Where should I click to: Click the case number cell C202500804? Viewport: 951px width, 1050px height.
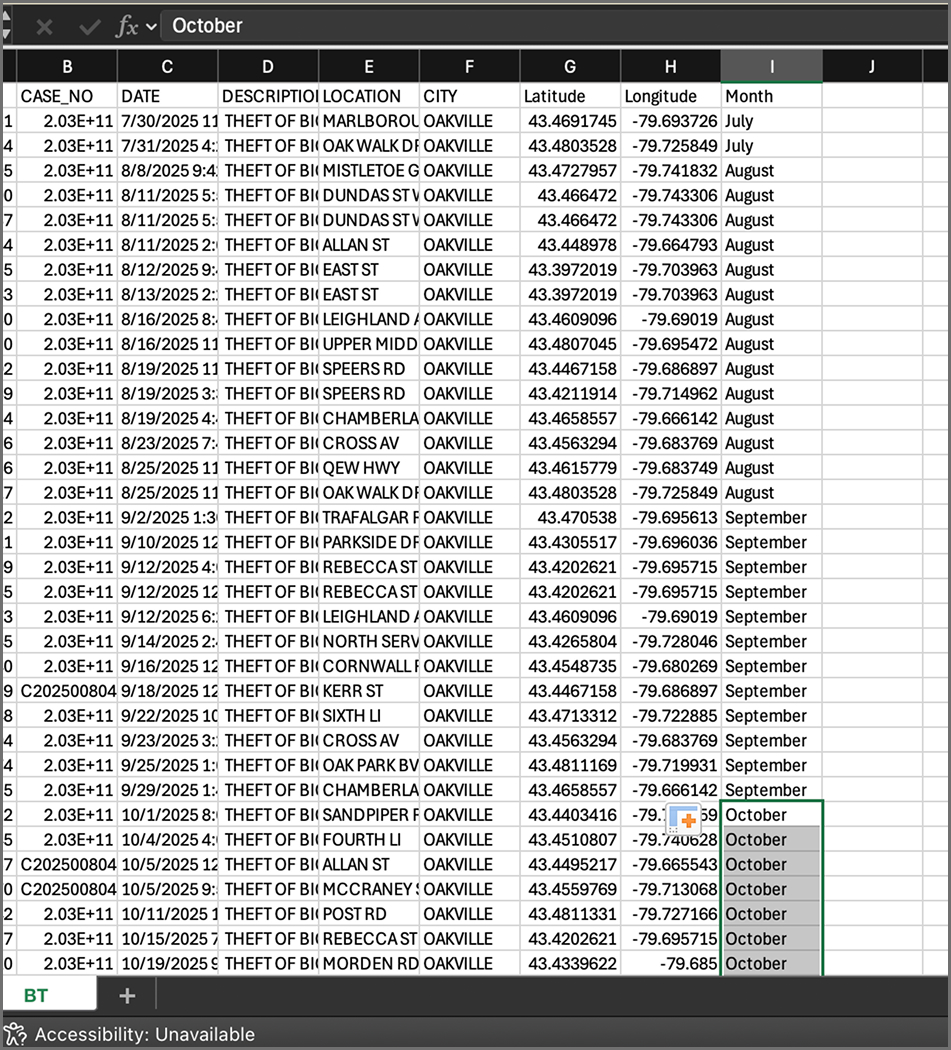tap(67, 690)
